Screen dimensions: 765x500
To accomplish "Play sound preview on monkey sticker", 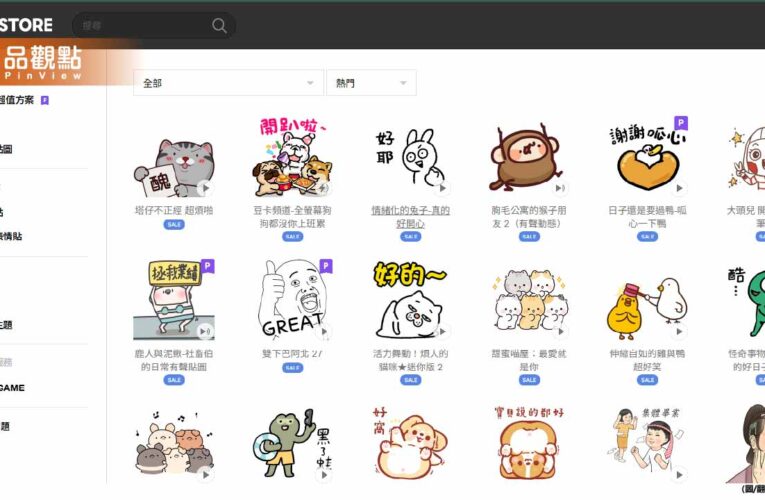I will (x=560, y=188).
